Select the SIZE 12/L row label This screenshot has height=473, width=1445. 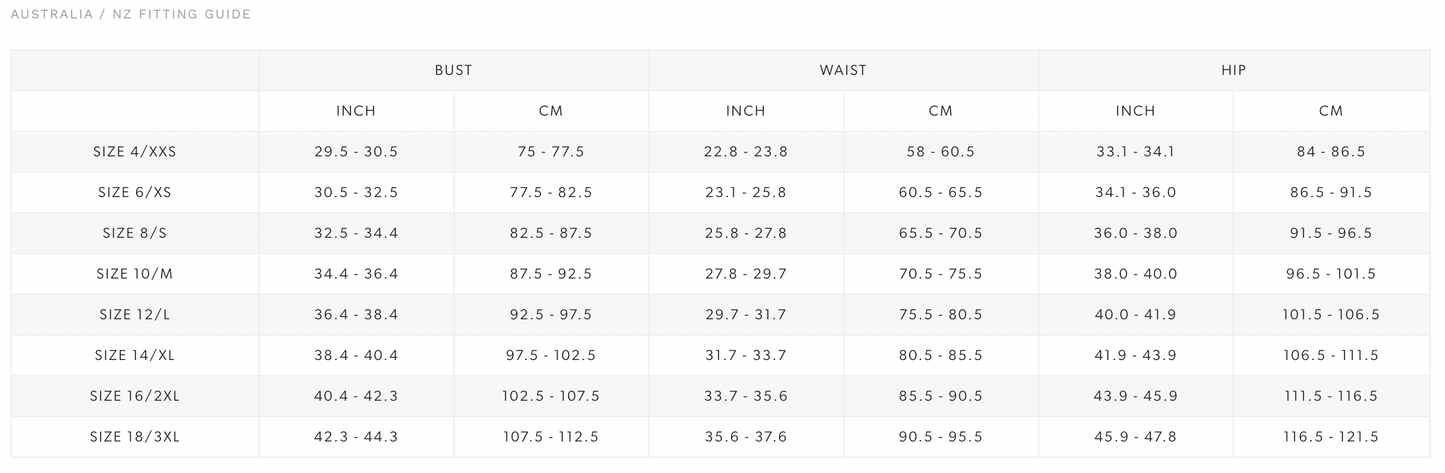[135, 314]
